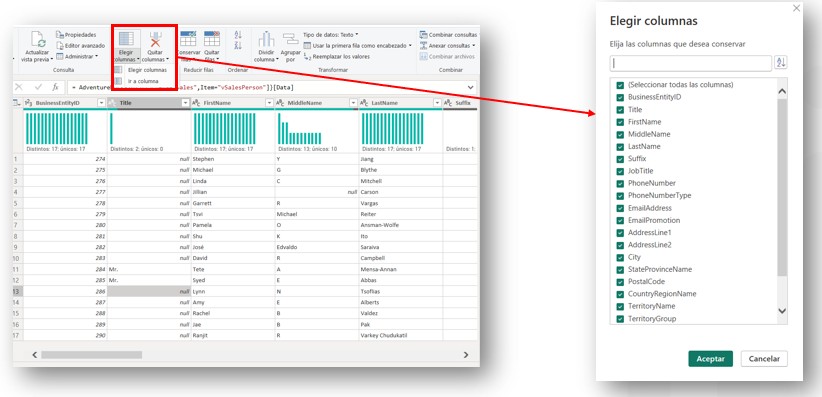Image resolution: width=822 pixels, height=397 pixels.
Task: Uncheck the PostalCode checkbox
Action: (620, 282)
